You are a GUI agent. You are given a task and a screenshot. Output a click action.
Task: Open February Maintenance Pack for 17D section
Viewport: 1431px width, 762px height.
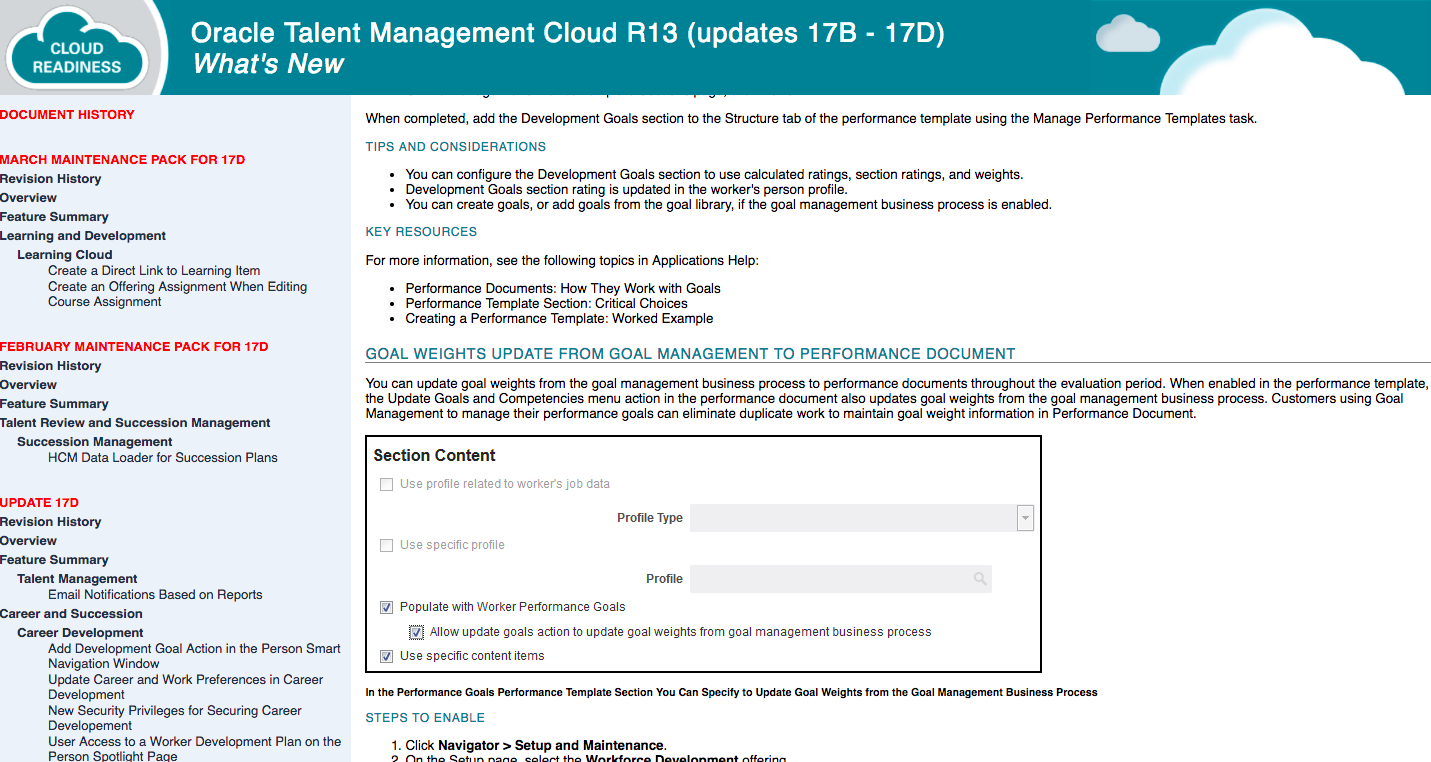point(134,347)
